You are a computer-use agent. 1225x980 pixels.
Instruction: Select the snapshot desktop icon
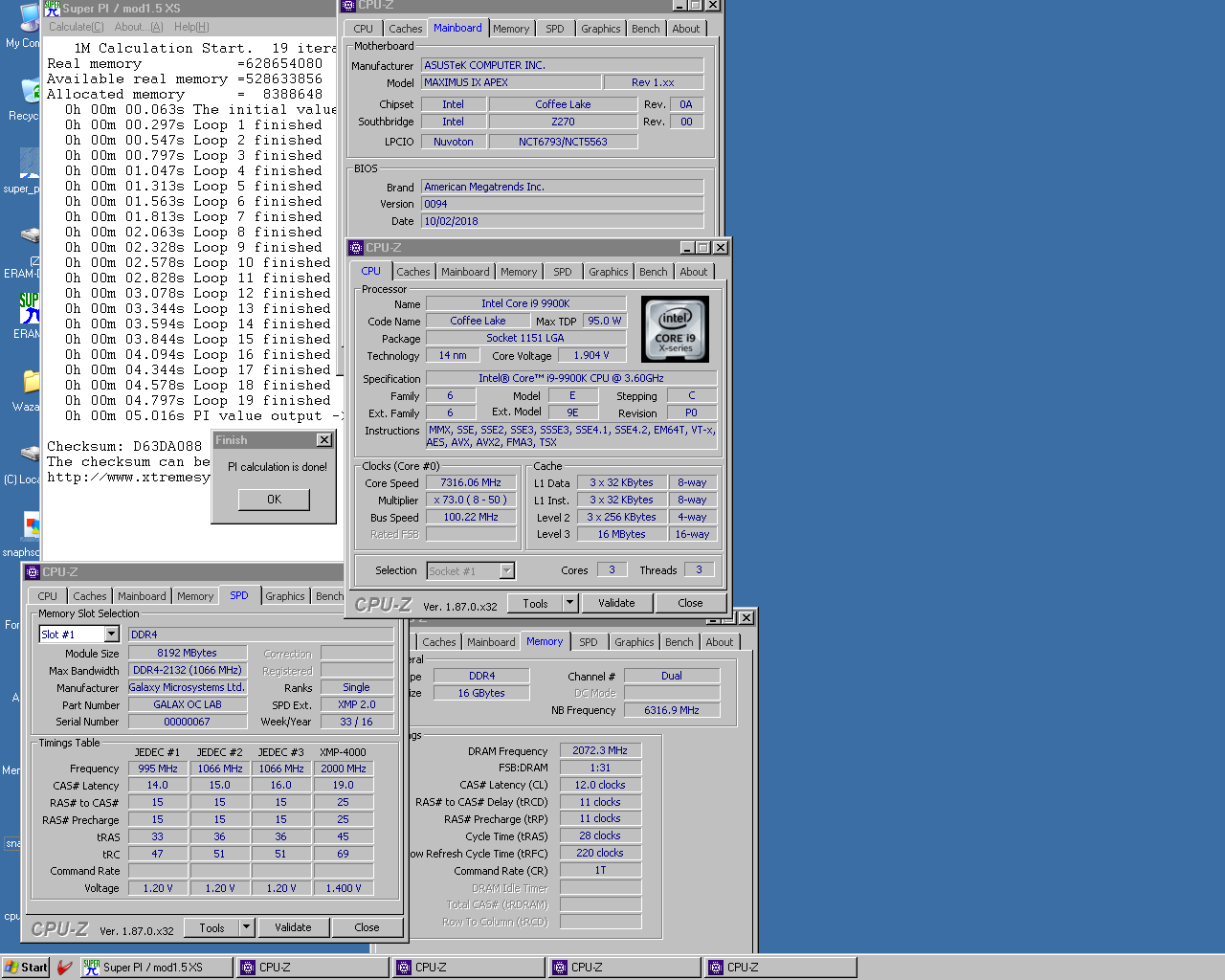(23, 535)
